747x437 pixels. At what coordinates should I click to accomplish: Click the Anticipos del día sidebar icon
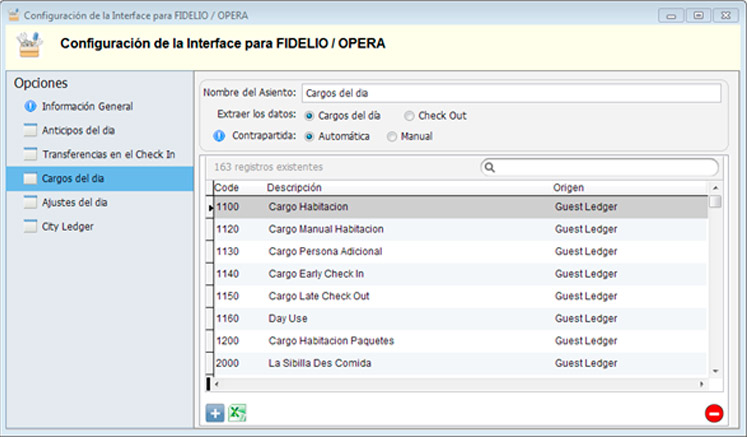pyautogui.click(x=29, y=130)
